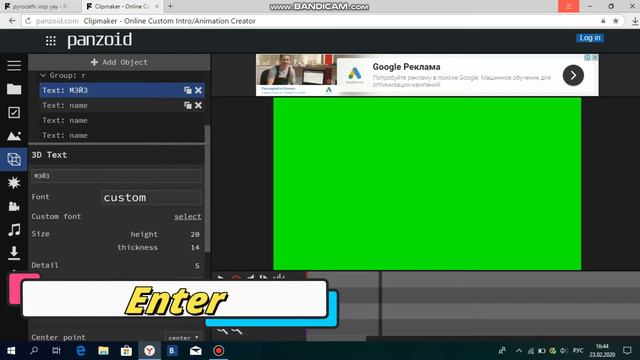
Task: Open Yandex Browser on the taskbar
Action: pyautogui.click(x=149, y=351)
